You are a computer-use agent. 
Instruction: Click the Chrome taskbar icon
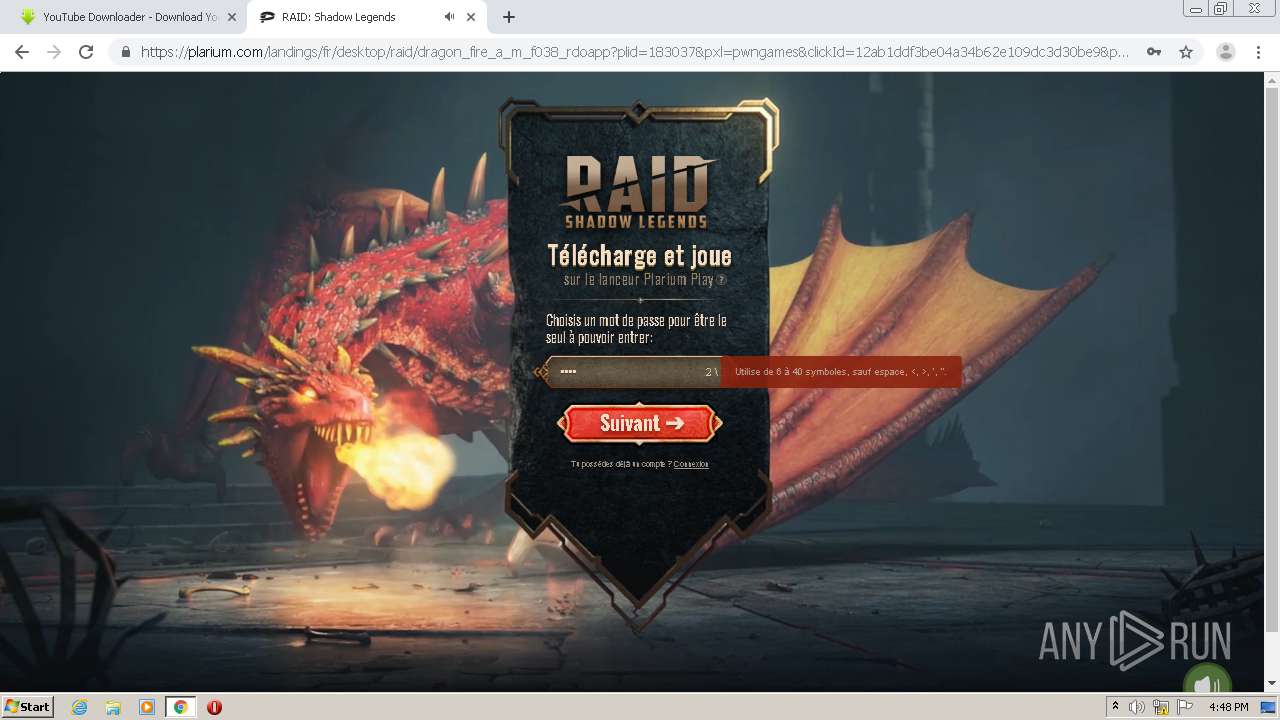[181, 707]
